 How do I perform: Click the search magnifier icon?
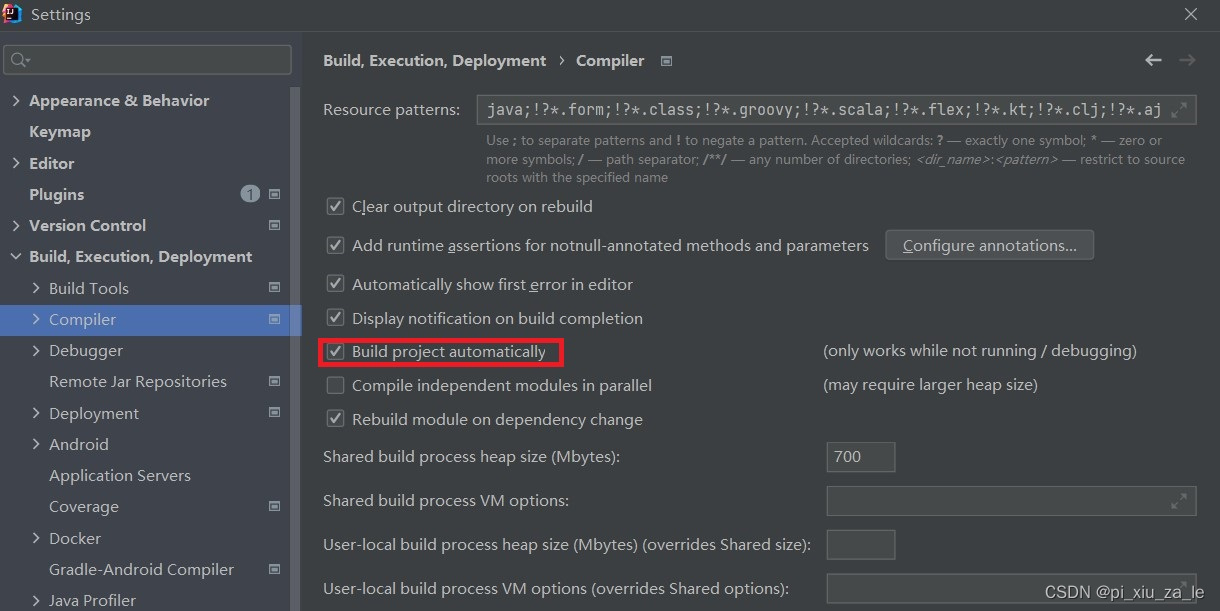tap(19, 60)
